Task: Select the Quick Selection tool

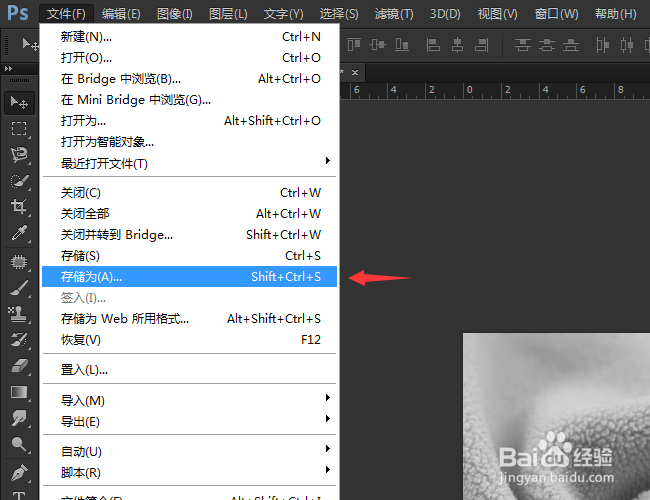Action: tap(19, 181)
